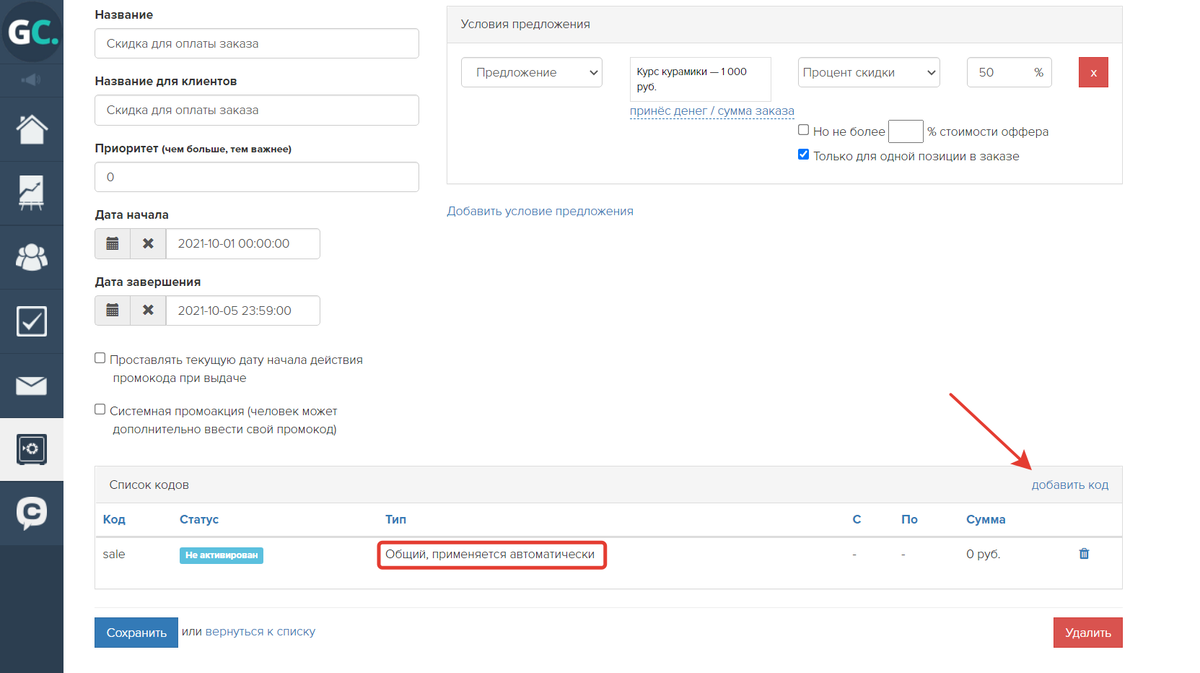Viewport: 1200px width, 673px height.
Task: Click the Код column header
Action: (x=114, y=520)
